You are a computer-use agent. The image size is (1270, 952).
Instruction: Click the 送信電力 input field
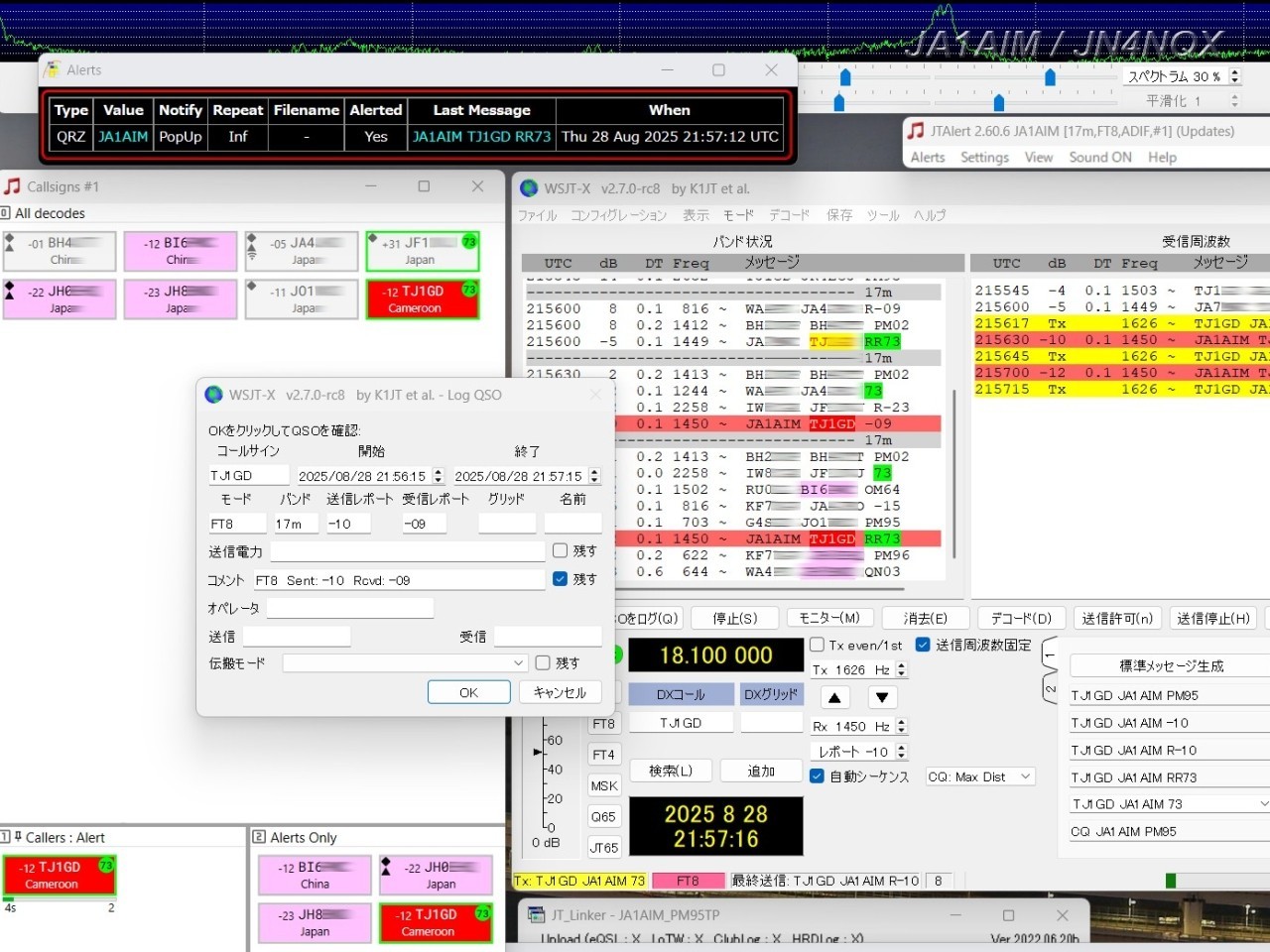tap(407, 551)
